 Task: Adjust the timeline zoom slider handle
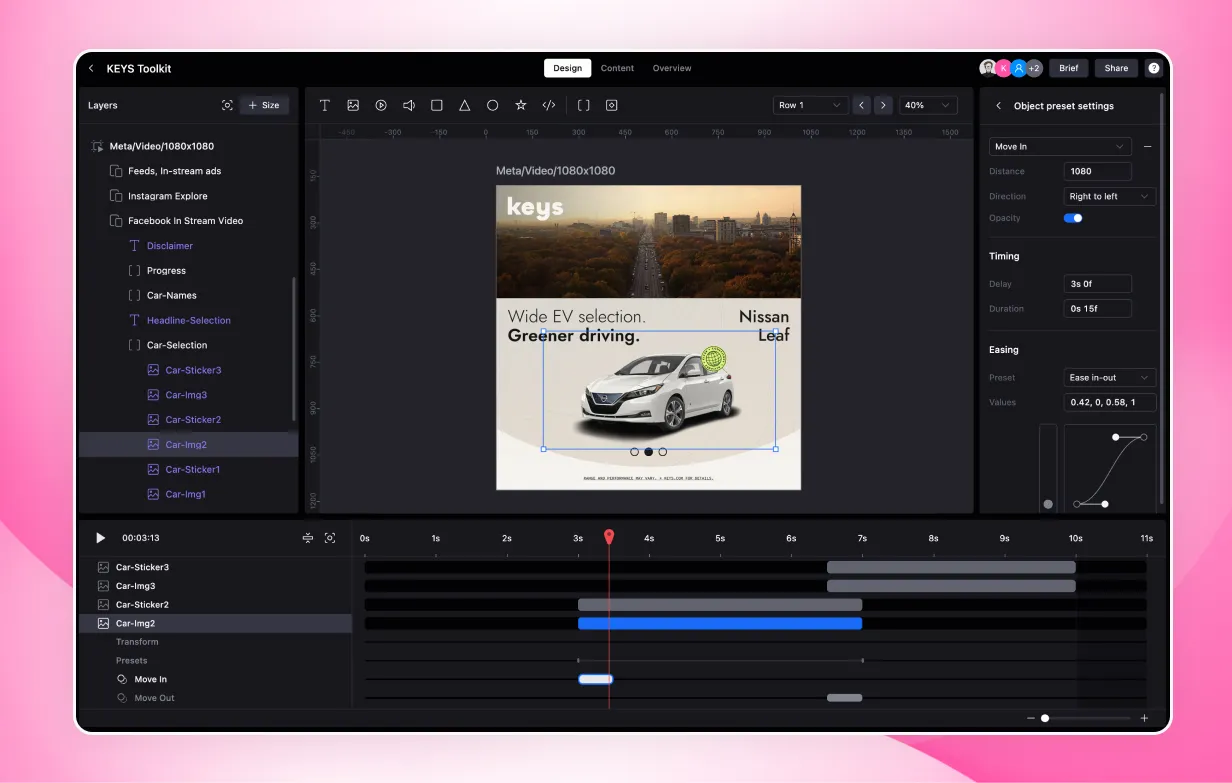1045,718
